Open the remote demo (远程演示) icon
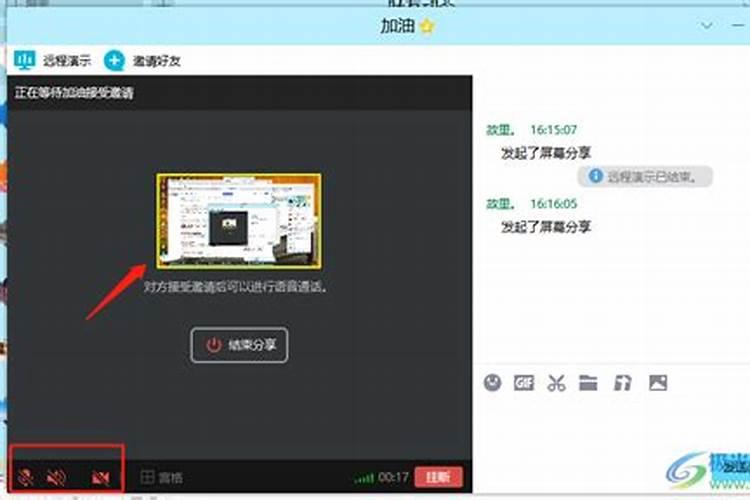This screenshot has height=500, width=750. [x=25, y=60]
